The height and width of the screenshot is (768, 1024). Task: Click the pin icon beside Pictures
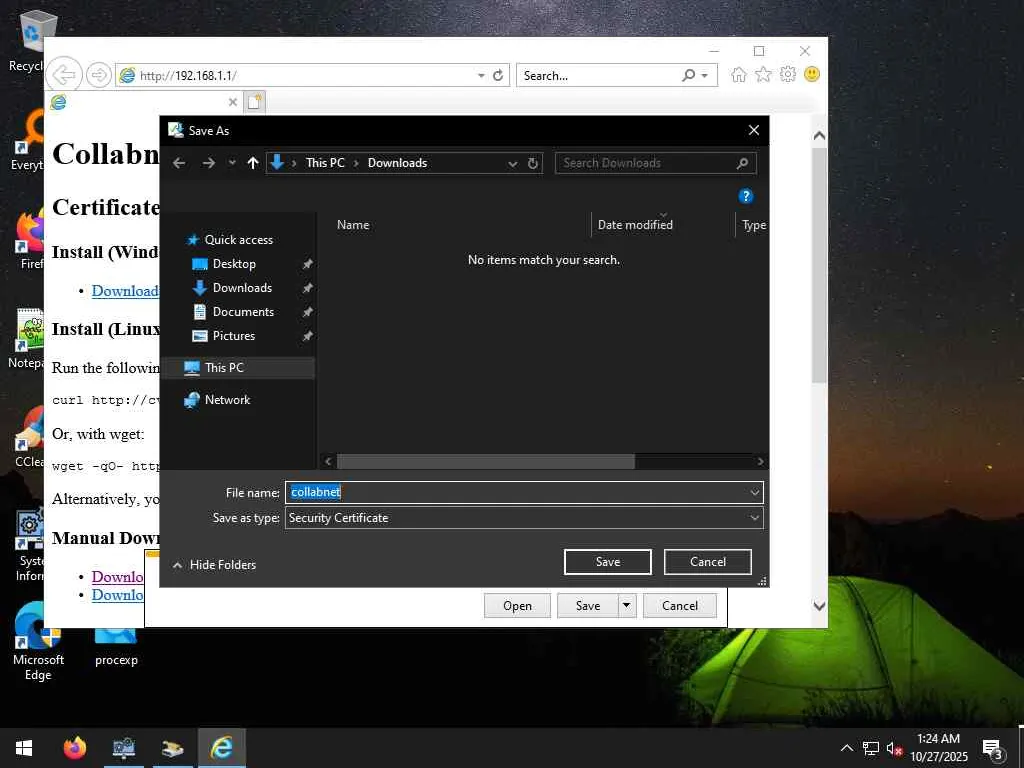(x=307, y=336)
